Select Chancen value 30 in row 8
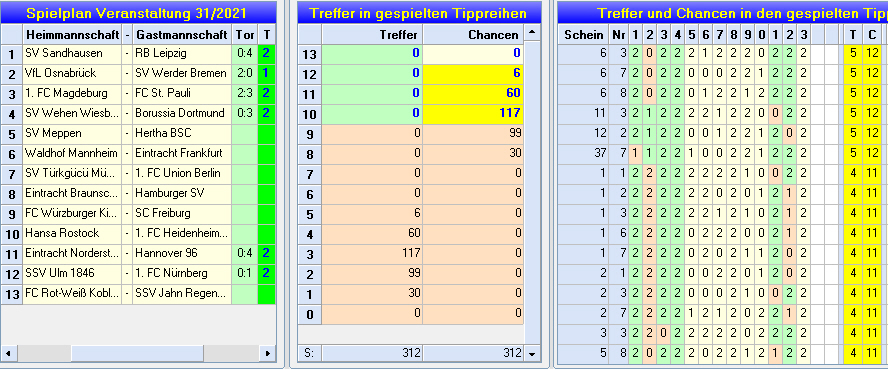This screenshot has height=369, width=888. coord(473,153)
